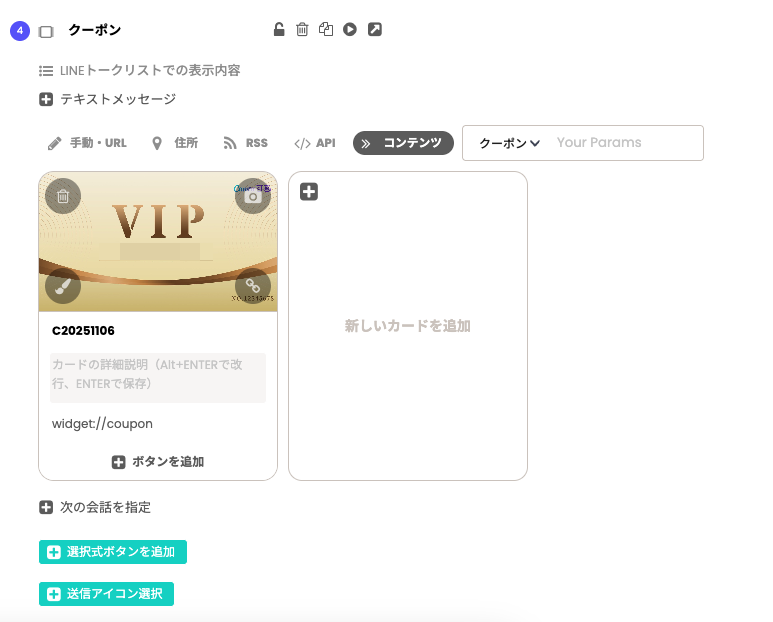Toggle the checkbox beside the クーポン title
The image size is (773, 622).
pyautogui.click(x=46, y=31)
